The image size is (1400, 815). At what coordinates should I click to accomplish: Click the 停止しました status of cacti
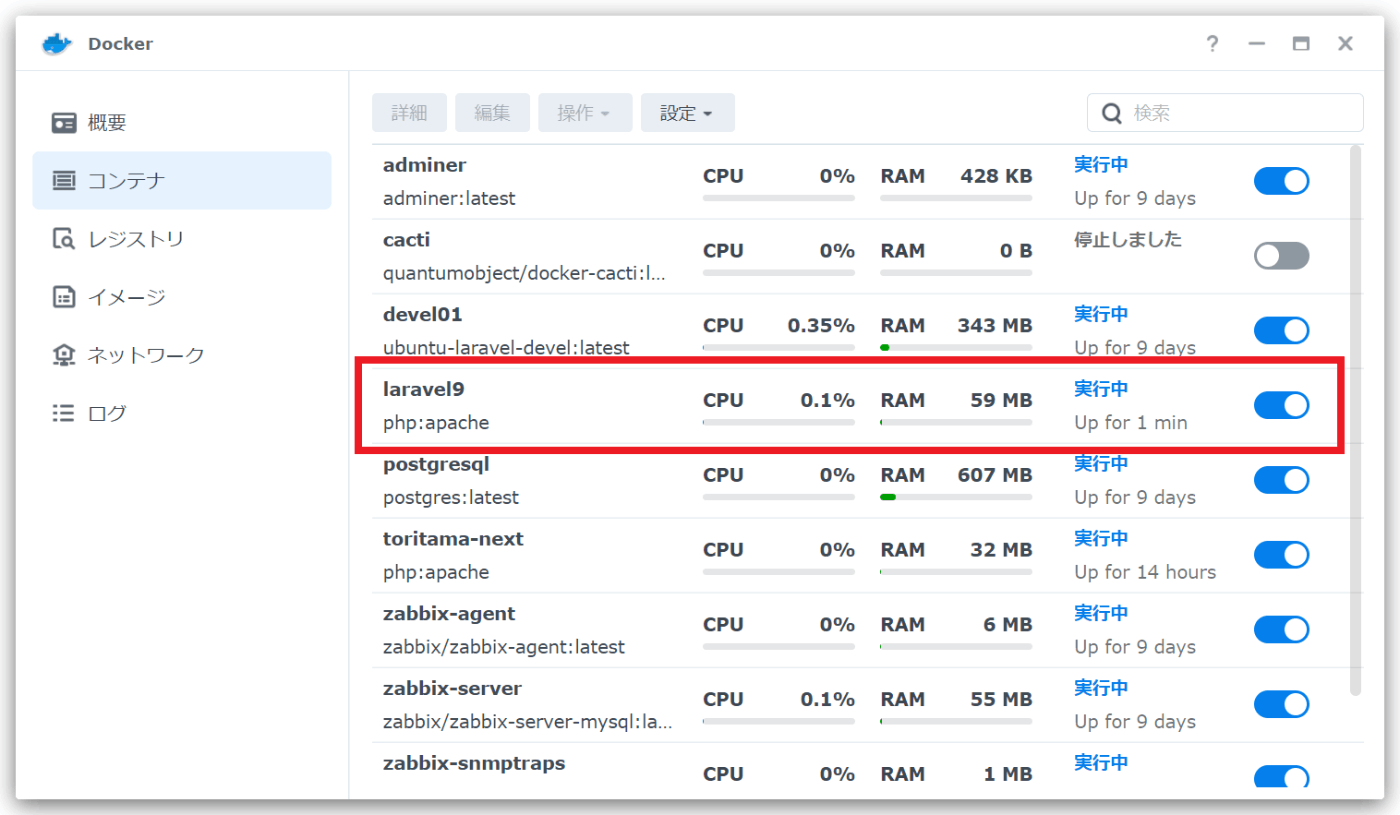point(1128,240)
